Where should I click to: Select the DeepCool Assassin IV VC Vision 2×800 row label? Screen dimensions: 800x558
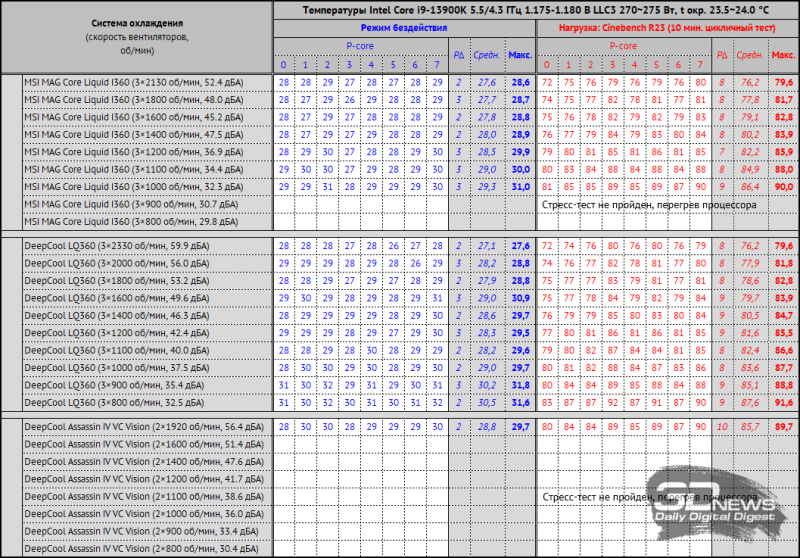[142, 549]
